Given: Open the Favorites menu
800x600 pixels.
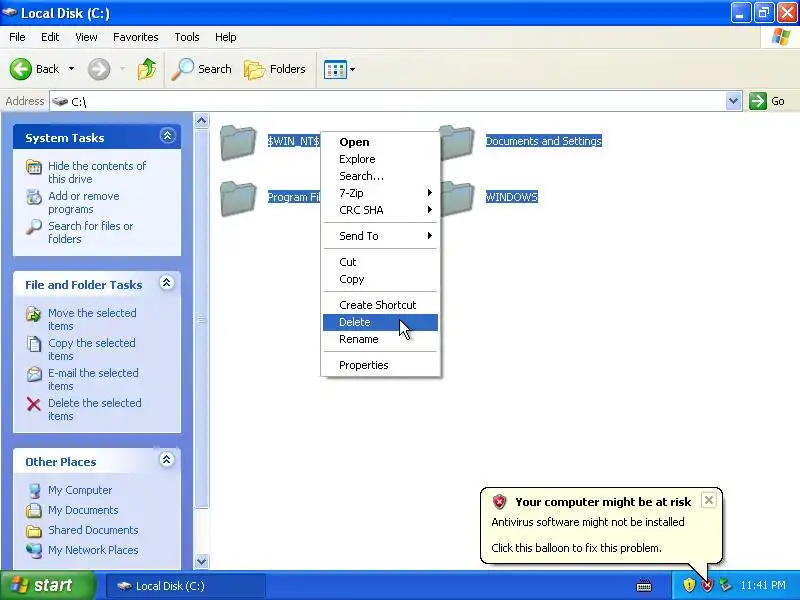Looking at the screenshot, I should click(136, 37).
